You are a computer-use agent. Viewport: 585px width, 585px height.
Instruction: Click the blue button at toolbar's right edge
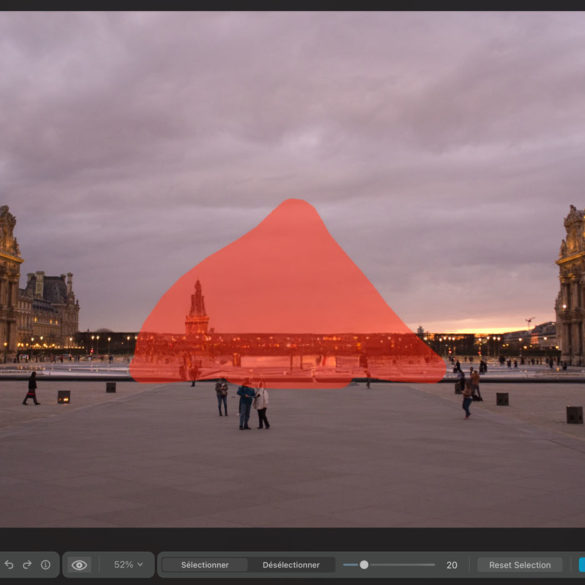582,565
